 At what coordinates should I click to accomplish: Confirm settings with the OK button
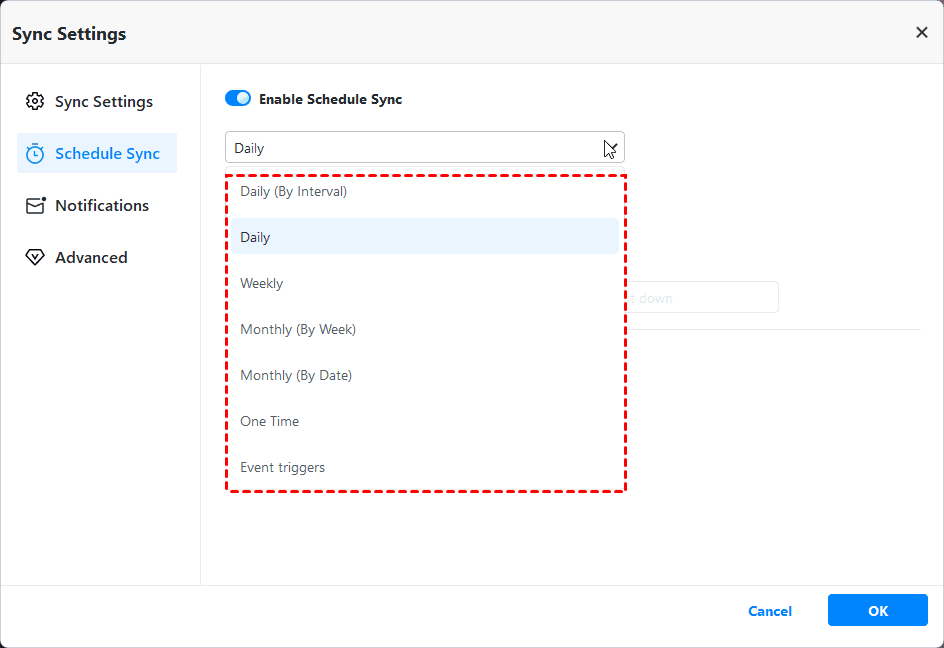(x=877, y=611)
